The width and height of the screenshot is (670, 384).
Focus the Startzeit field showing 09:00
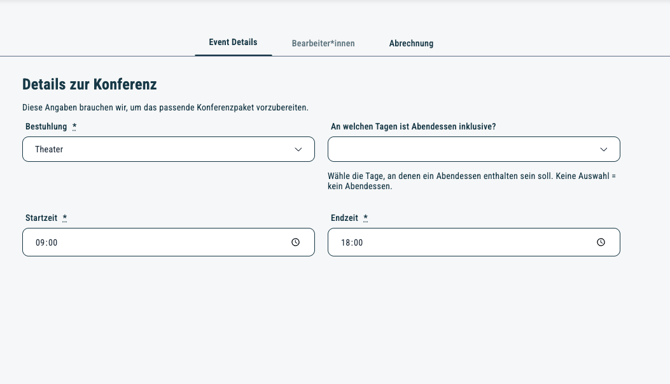click(x=168, y=242)
